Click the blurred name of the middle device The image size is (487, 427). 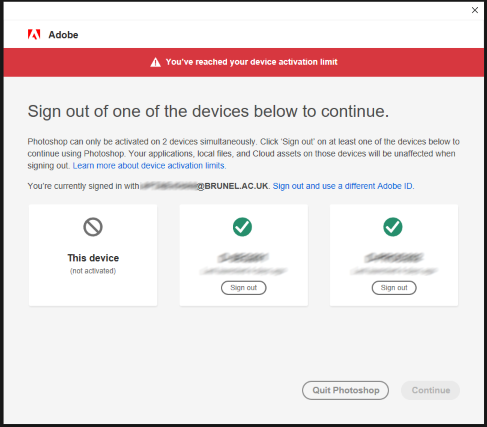click(243, 258)
